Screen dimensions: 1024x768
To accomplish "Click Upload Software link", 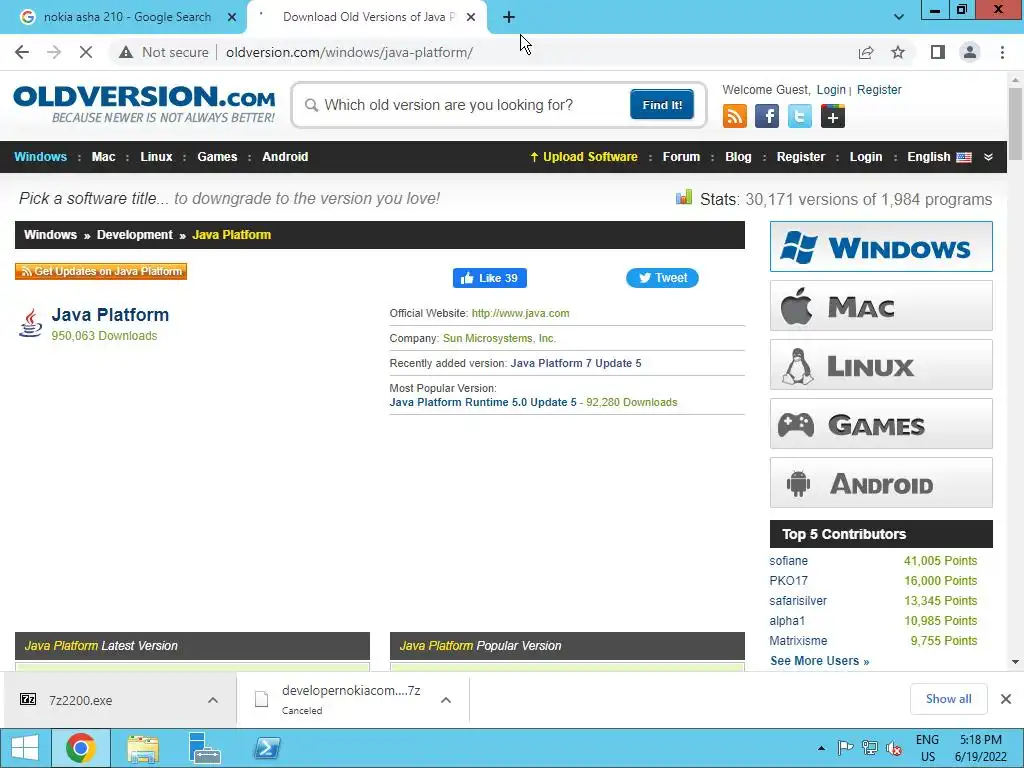I will [x=583, y=157].
